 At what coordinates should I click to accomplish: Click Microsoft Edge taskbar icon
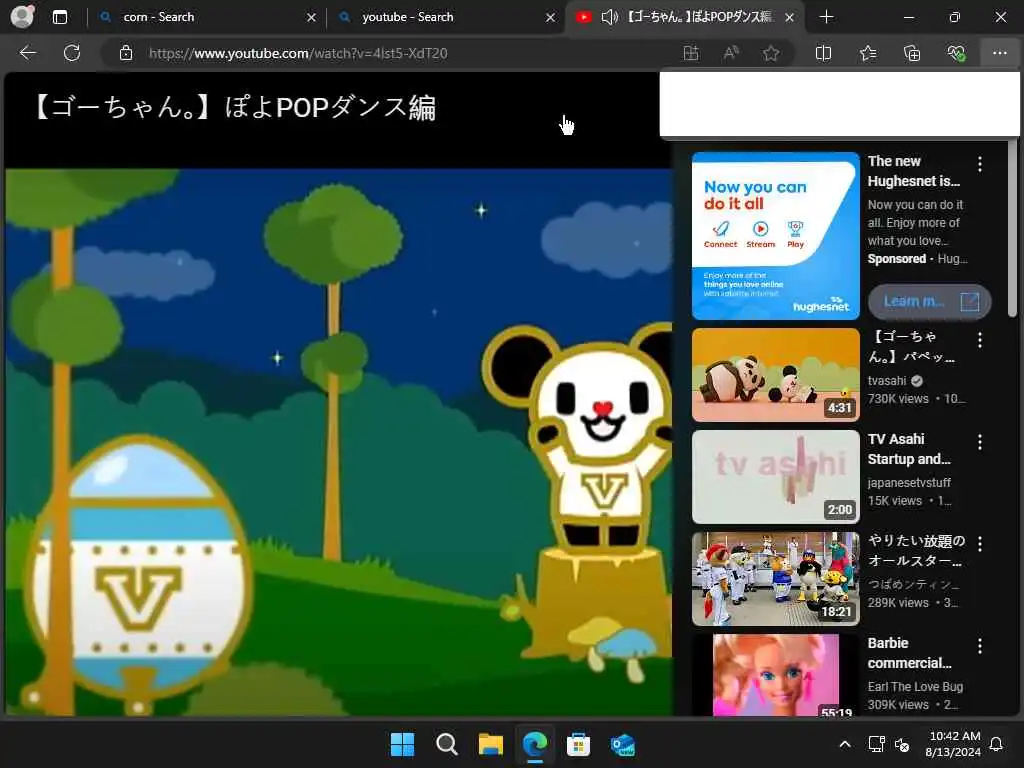pyautogui.click(x=535, y=744)
